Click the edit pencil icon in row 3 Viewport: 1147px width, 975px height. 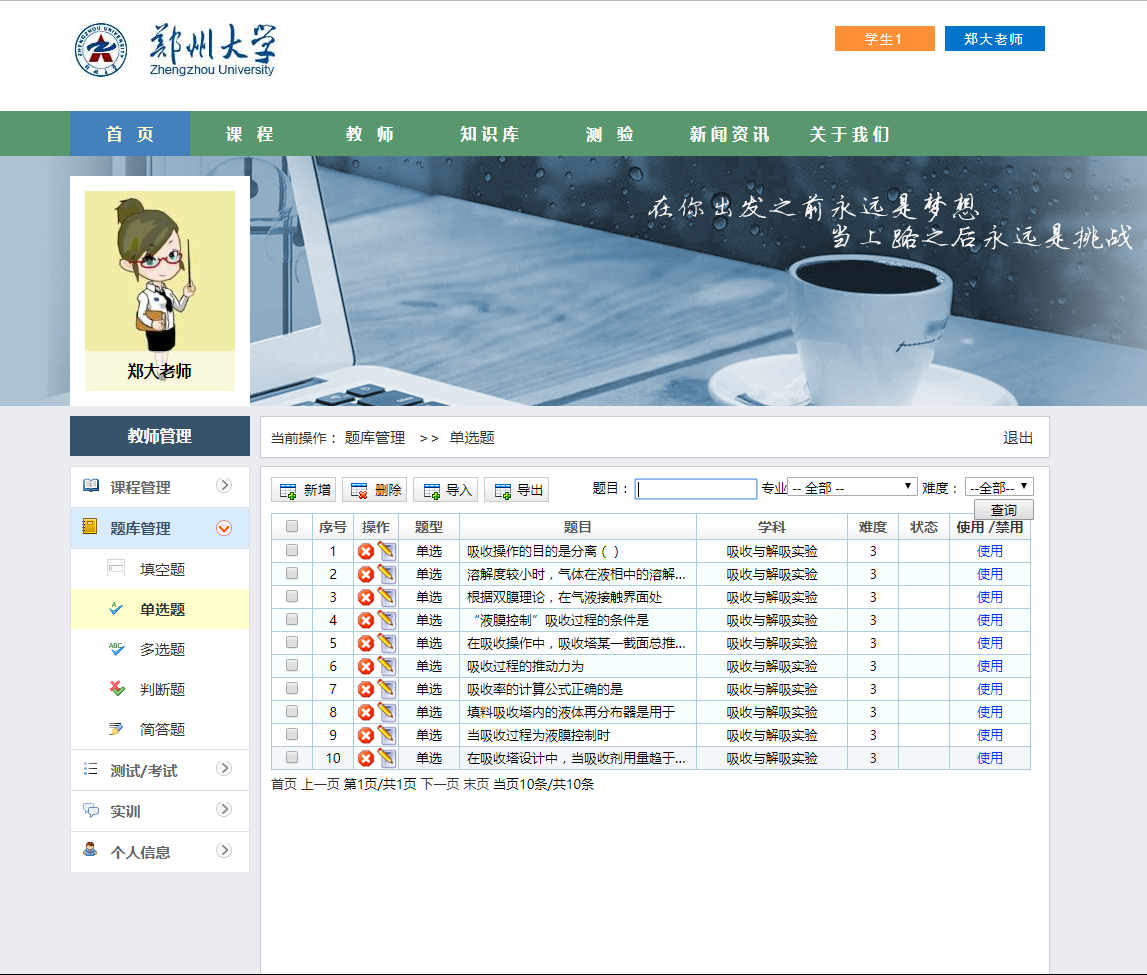tap(387, 597)
